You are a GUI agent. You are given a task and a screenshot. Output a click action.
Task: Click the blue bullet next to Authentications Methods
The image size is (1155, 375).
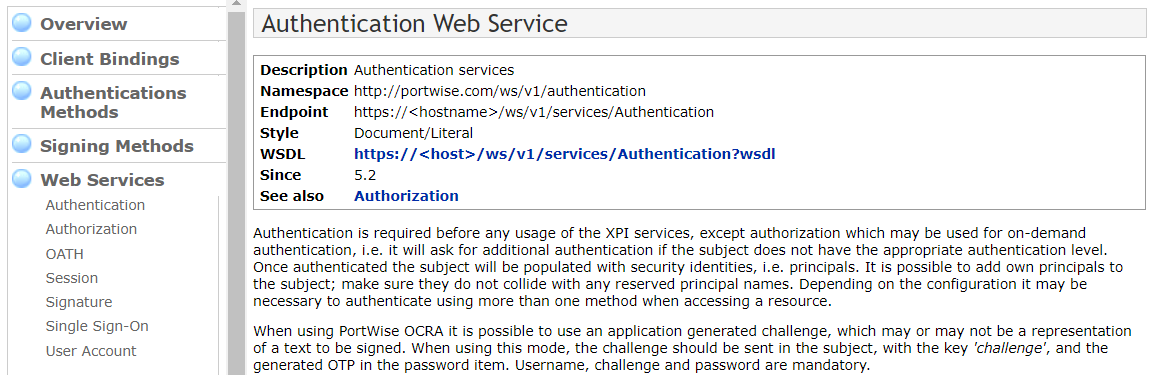click(23, 91)
